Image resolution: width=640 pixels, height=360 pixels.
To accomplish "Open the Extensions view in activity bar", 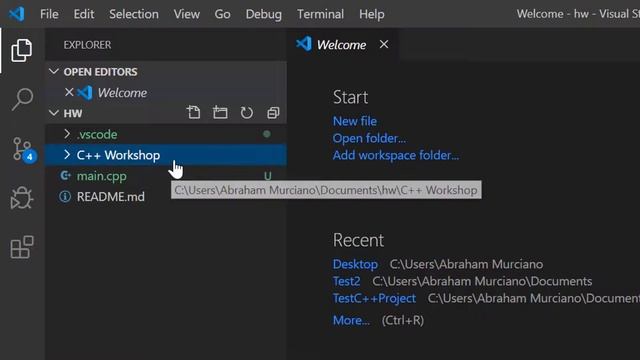I will pos(22,247).
